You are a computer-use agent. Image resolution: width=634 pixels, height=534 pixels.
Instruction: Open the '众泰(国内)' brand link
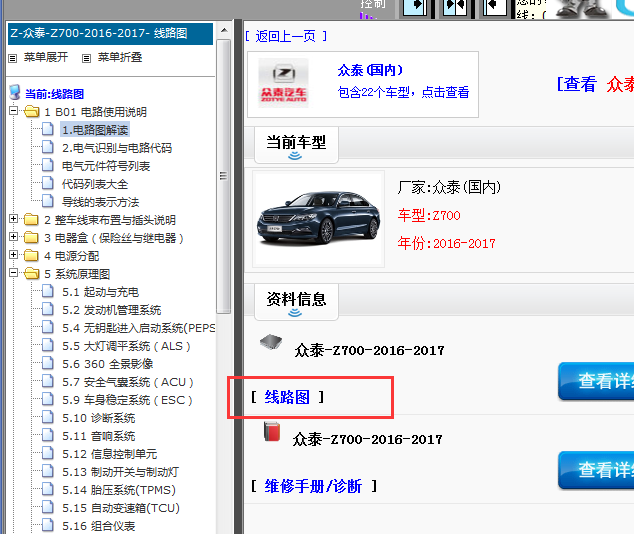tap(370, 70)
